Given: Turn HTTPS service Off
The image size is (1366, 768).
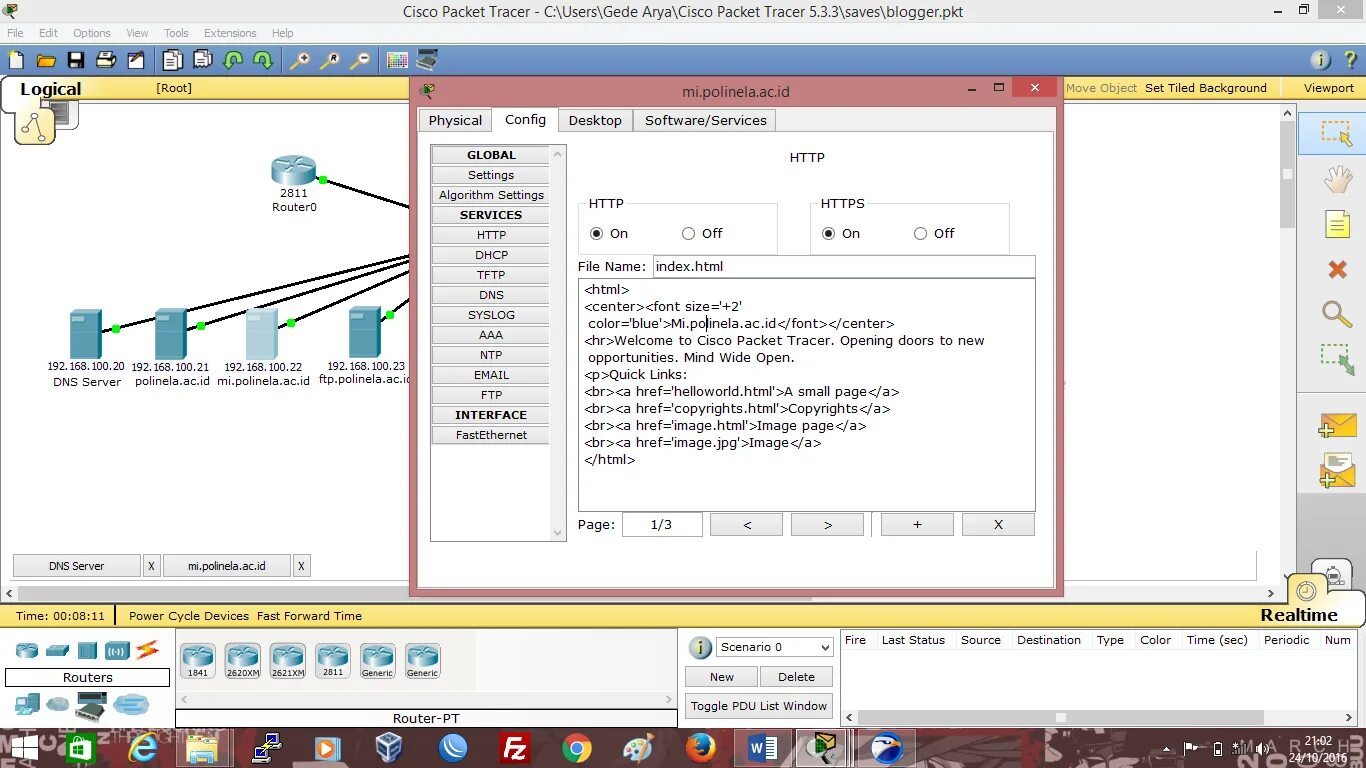Looking at the screenshot, I should 920,233.
